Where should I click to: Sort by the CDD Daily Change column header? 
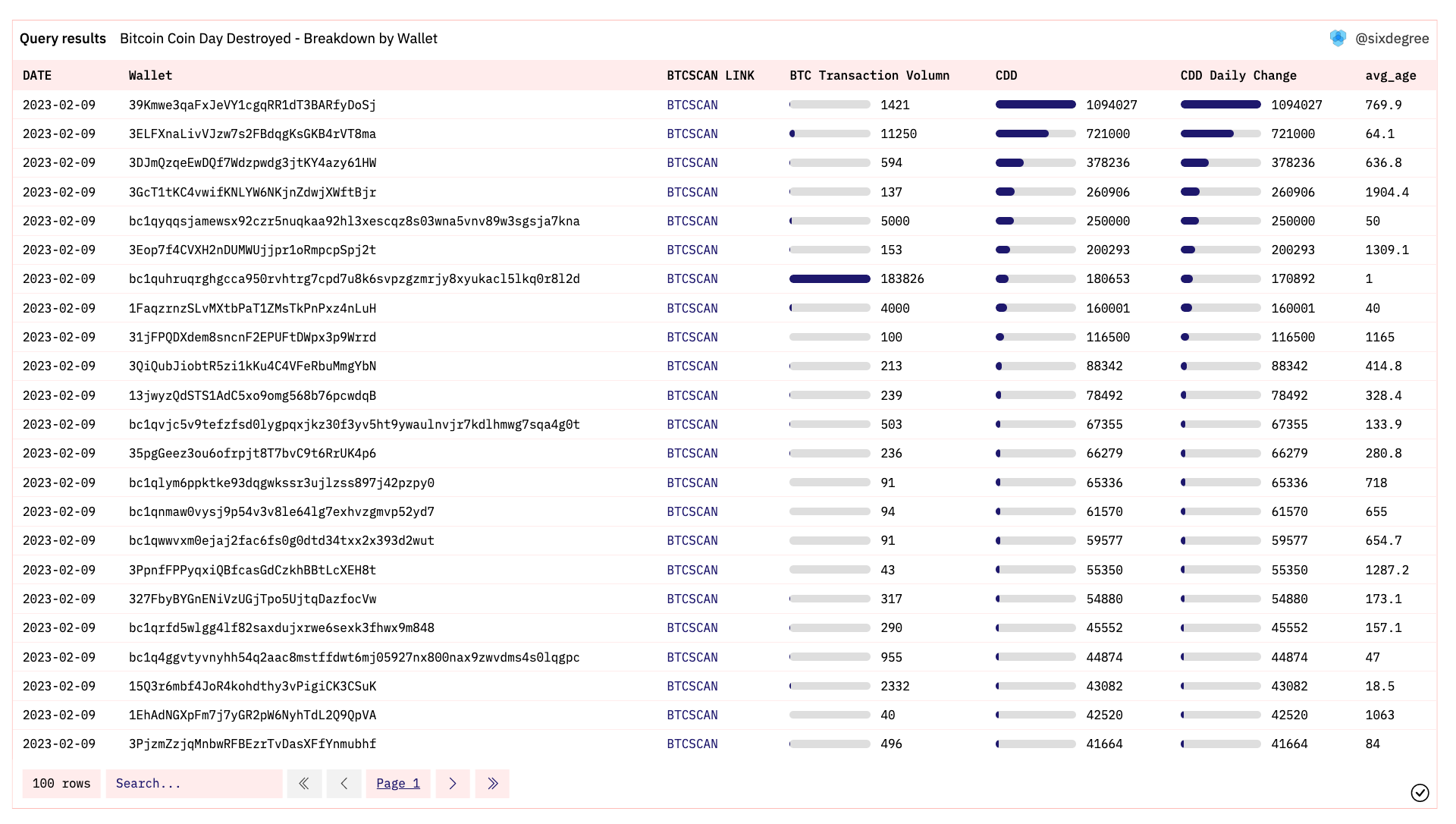point(1238,76)
